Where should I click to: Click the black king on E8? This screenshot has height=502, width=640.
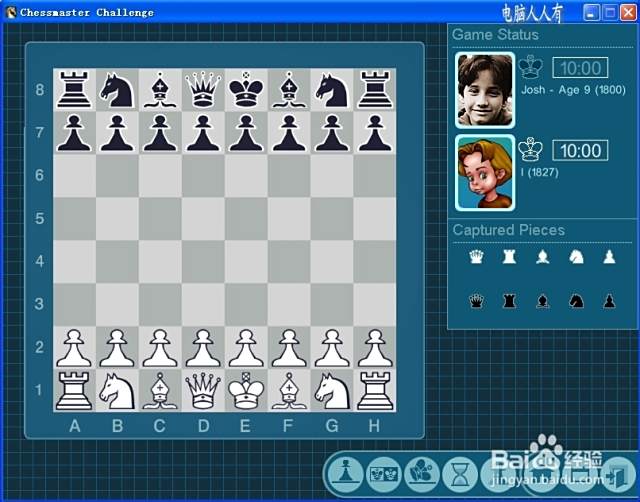tap(246, 89)
